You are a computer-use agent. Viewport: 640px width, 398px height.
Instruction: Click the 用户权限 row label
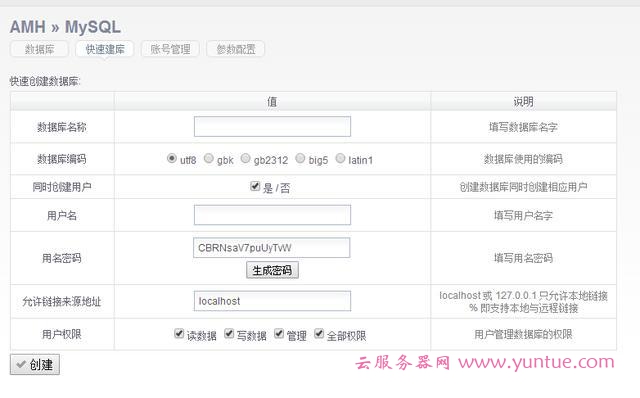tap(62, 334)
